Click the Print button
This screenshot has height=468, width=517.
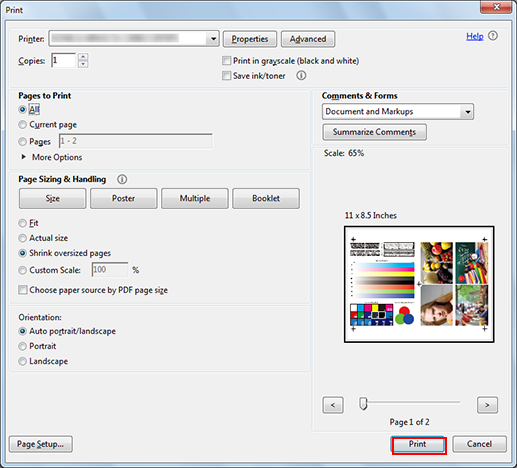pos(418,444)
